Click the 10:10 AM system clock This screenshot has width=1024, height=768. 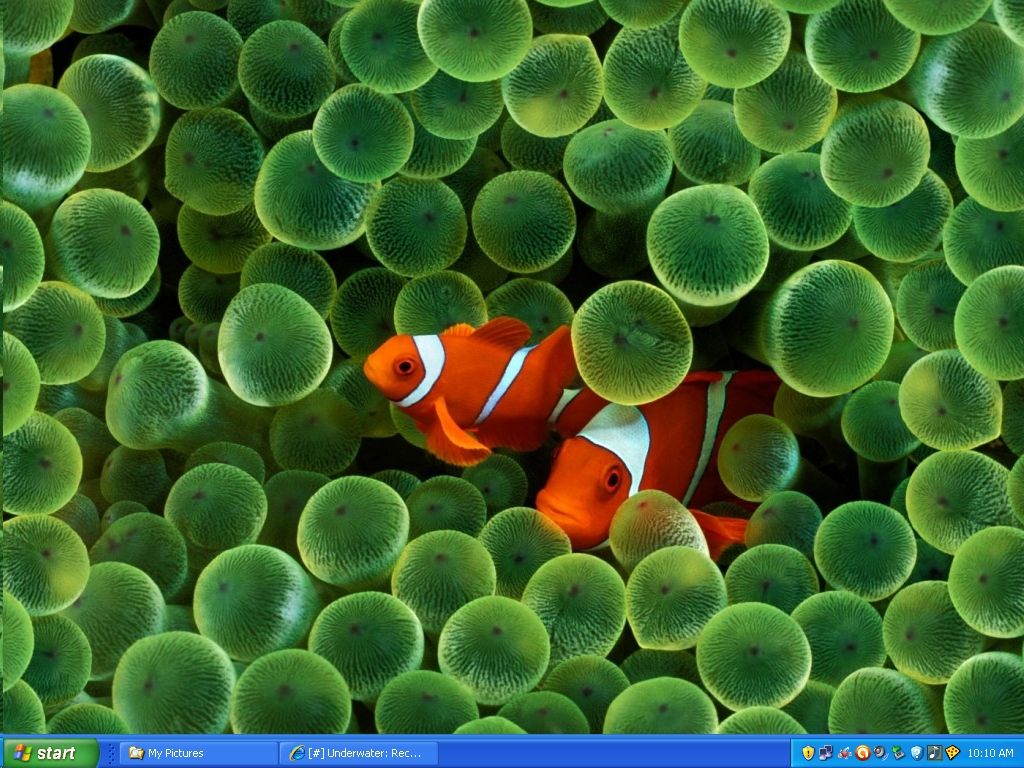991,753
